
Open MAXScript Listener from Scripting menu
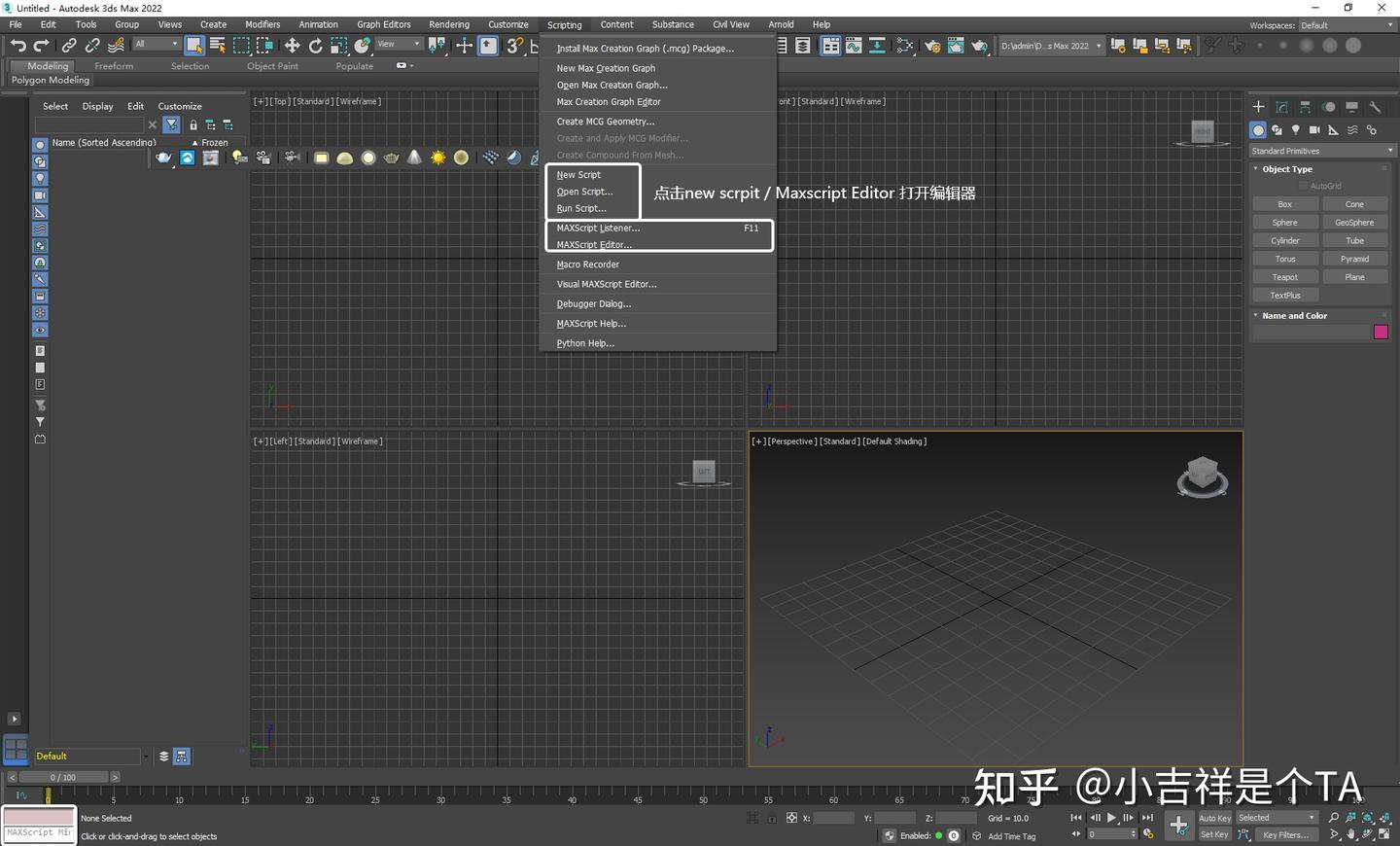pyautogui.click(x=597, y=228)
